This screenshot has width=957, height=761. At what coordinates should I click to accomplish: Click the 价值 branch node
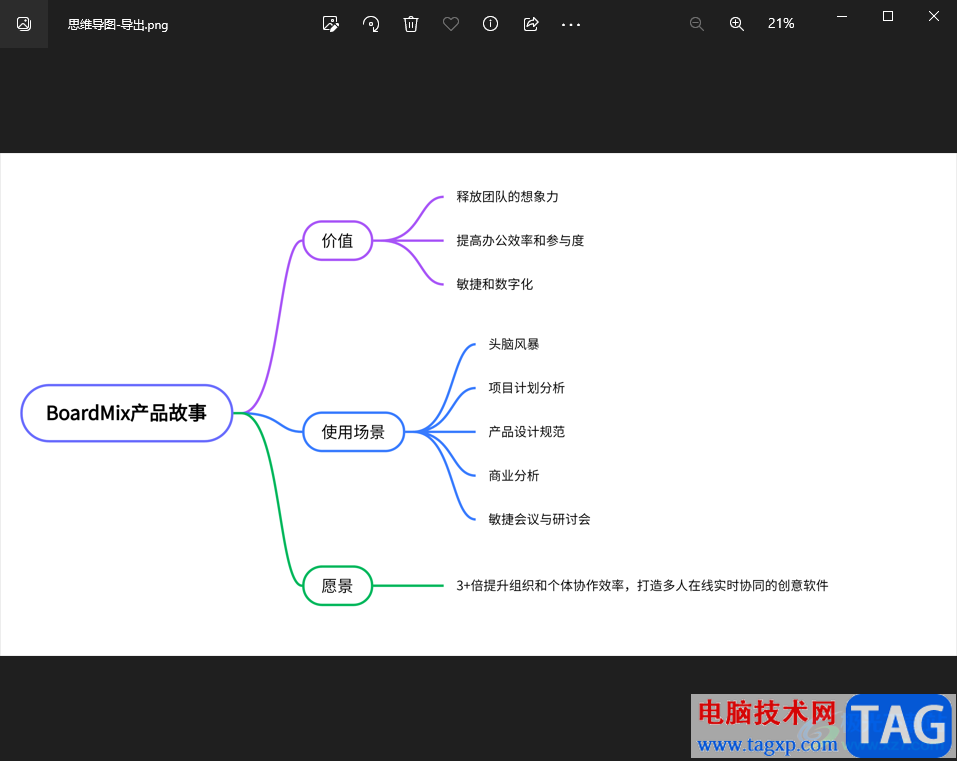click(338, 240)
